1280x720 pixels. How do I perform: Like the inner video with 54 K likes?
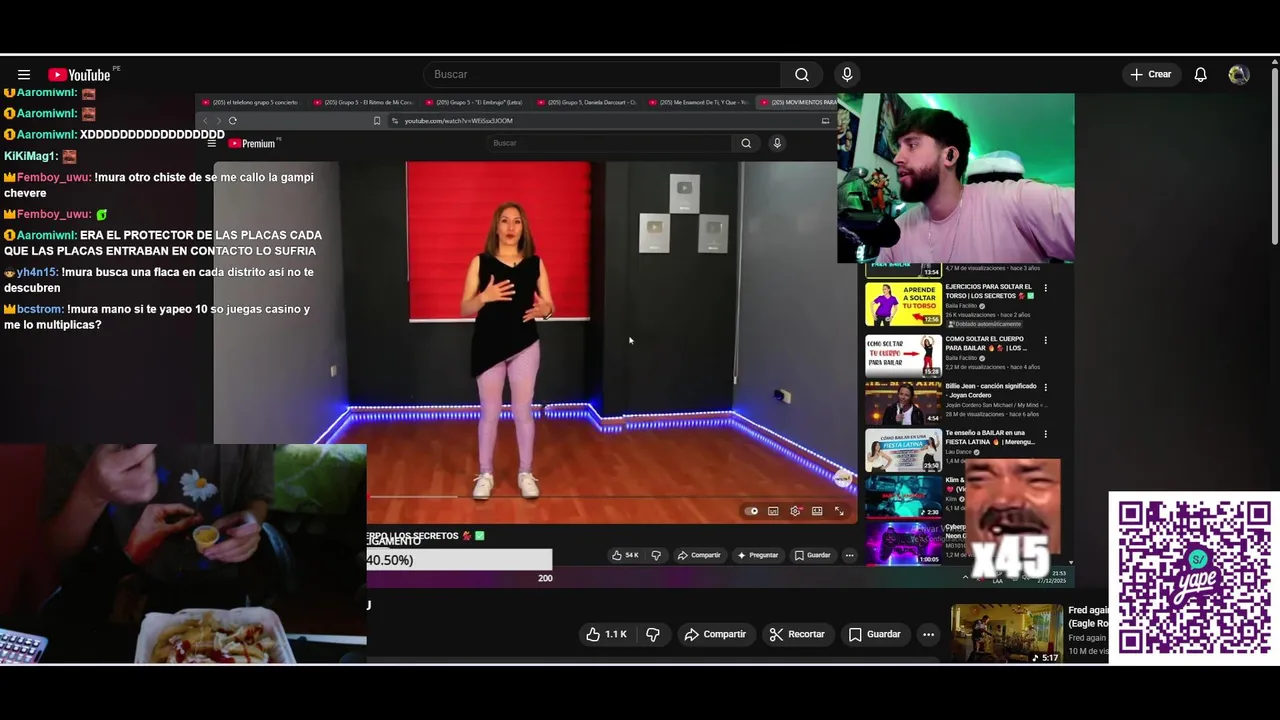pos(625,555)
